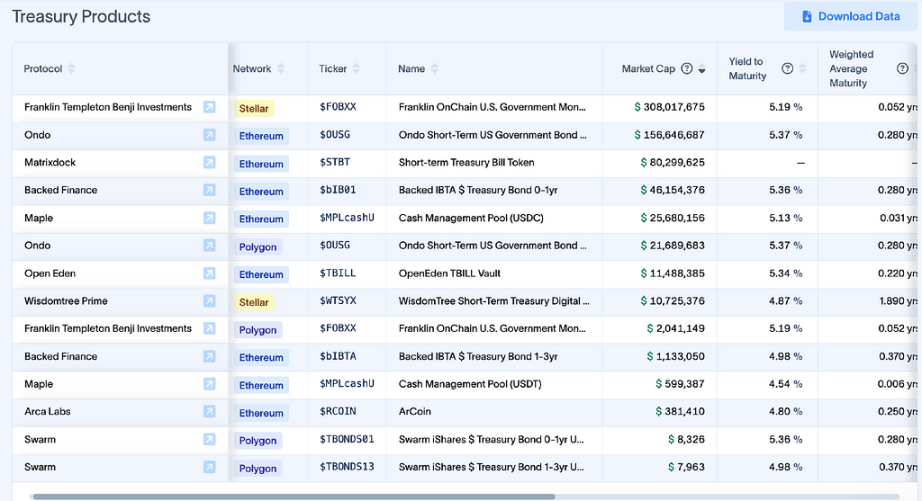
Task: Show Yield to Maturity help icon
Action: pos(787,69)
